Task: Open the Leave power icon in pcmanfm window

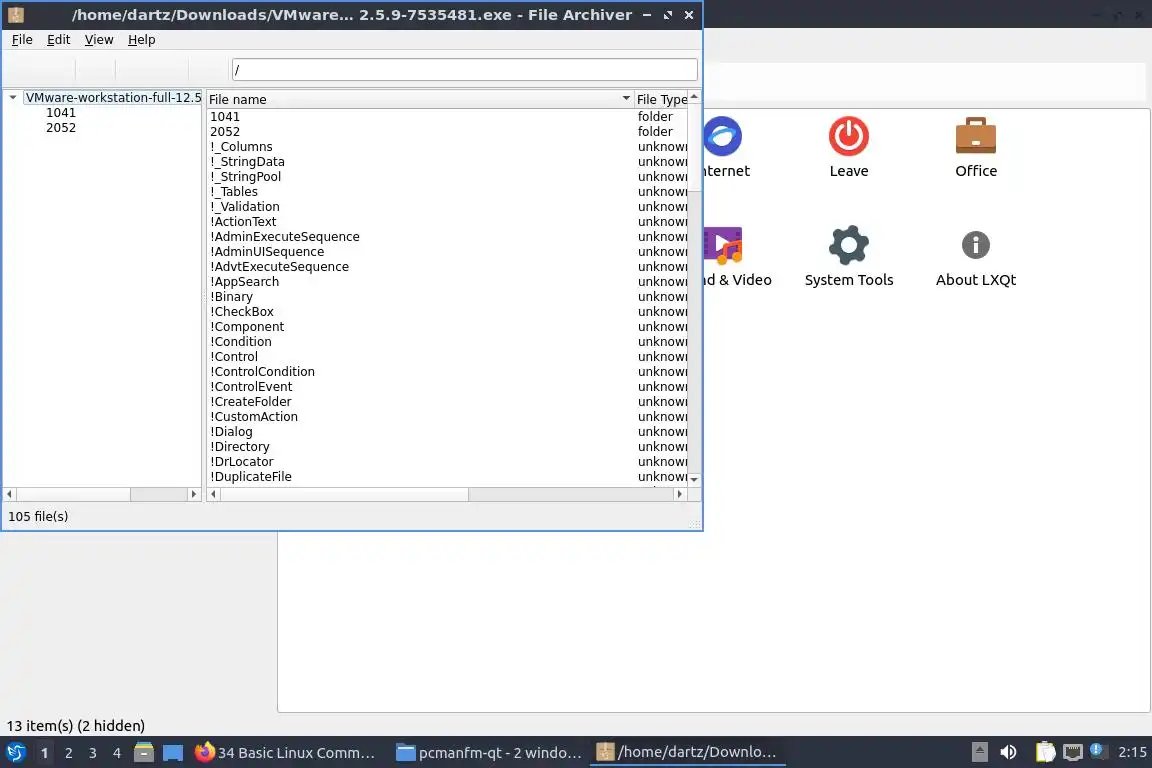Action: [x=849, y=137]
